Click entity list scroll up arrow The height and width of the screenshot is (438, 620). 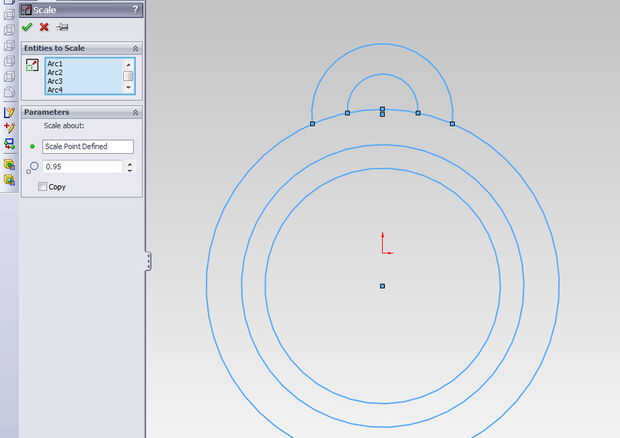click(x=129, y=64)
